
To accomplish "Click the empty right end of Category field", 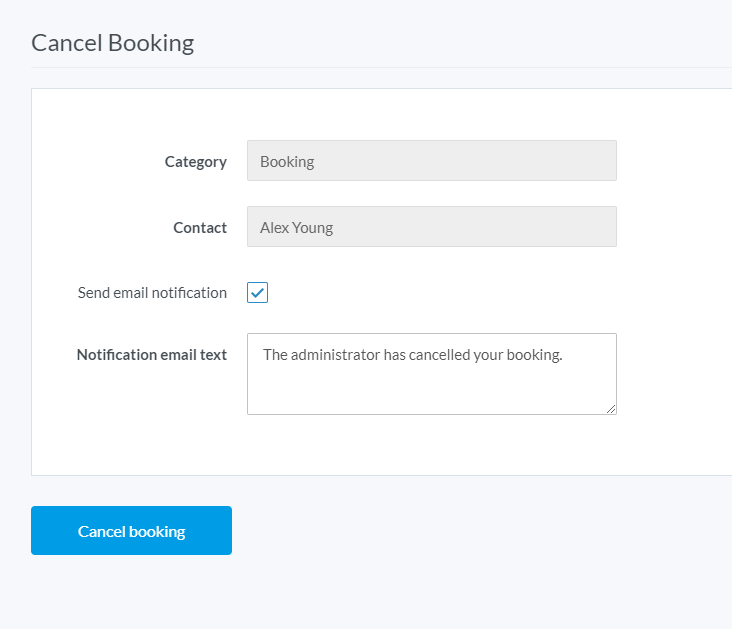I will coord(560,161).
